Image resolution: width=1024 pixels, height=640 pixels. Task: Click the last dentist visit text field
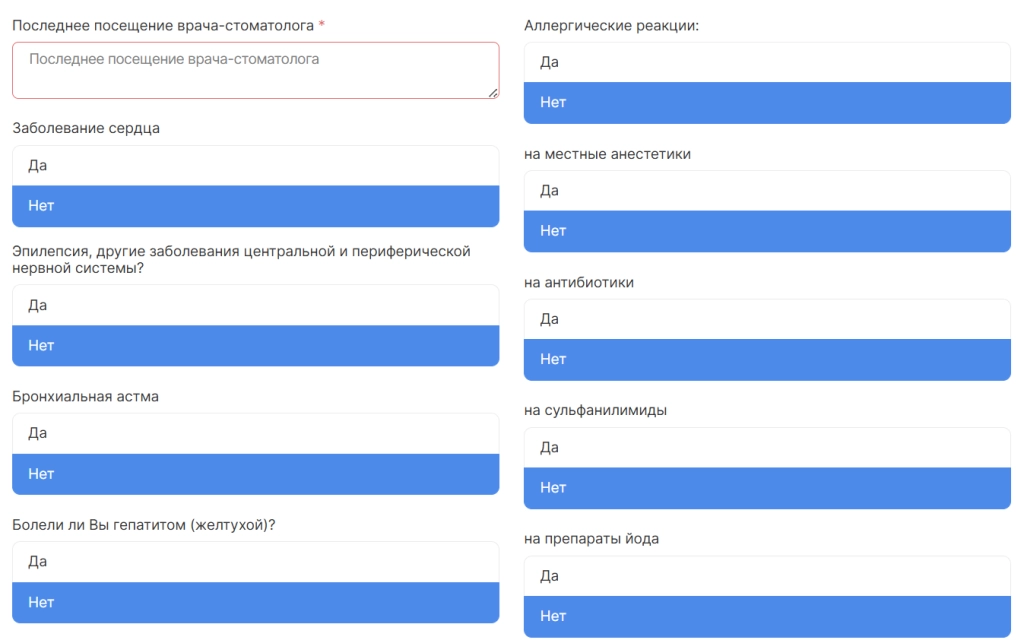[255, 70]
